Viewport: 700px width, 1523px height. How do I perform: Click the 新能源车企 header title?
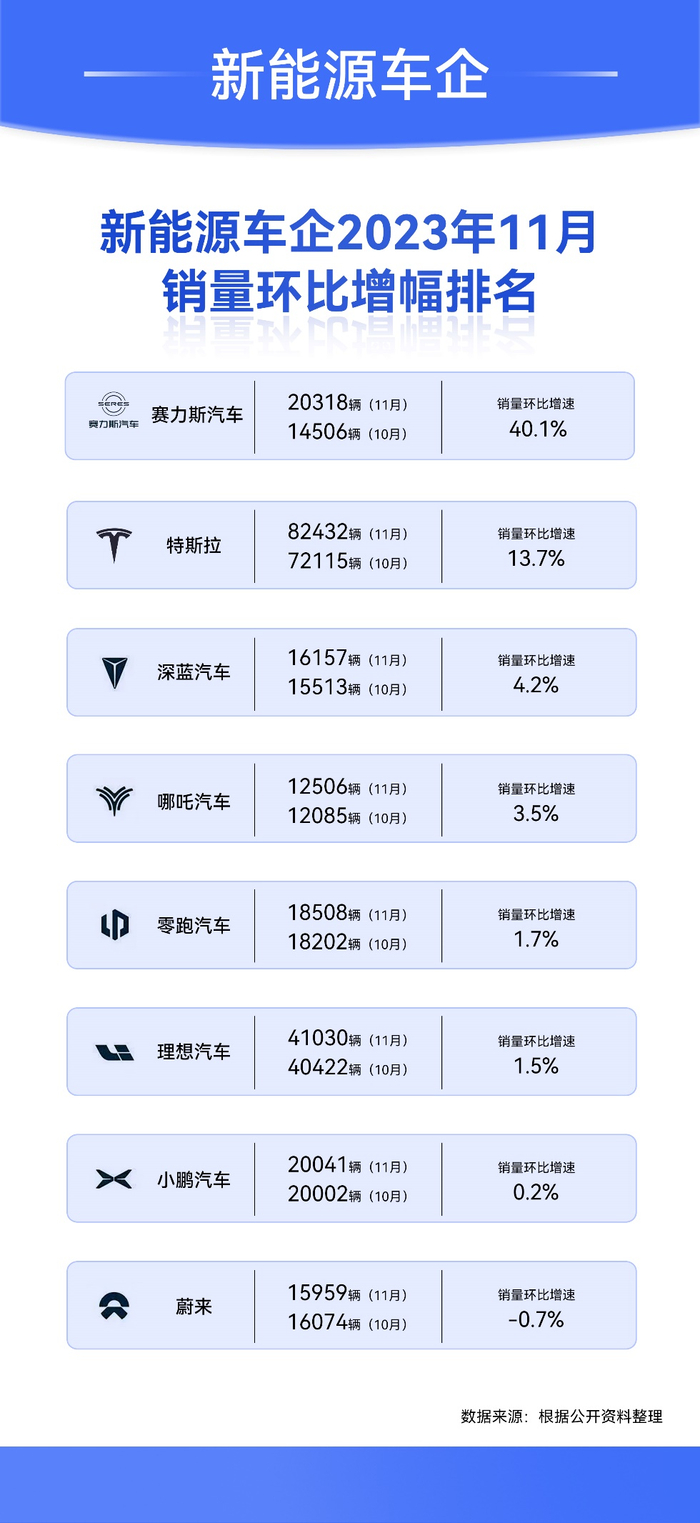pyautogui.click(x=349, y=74)
